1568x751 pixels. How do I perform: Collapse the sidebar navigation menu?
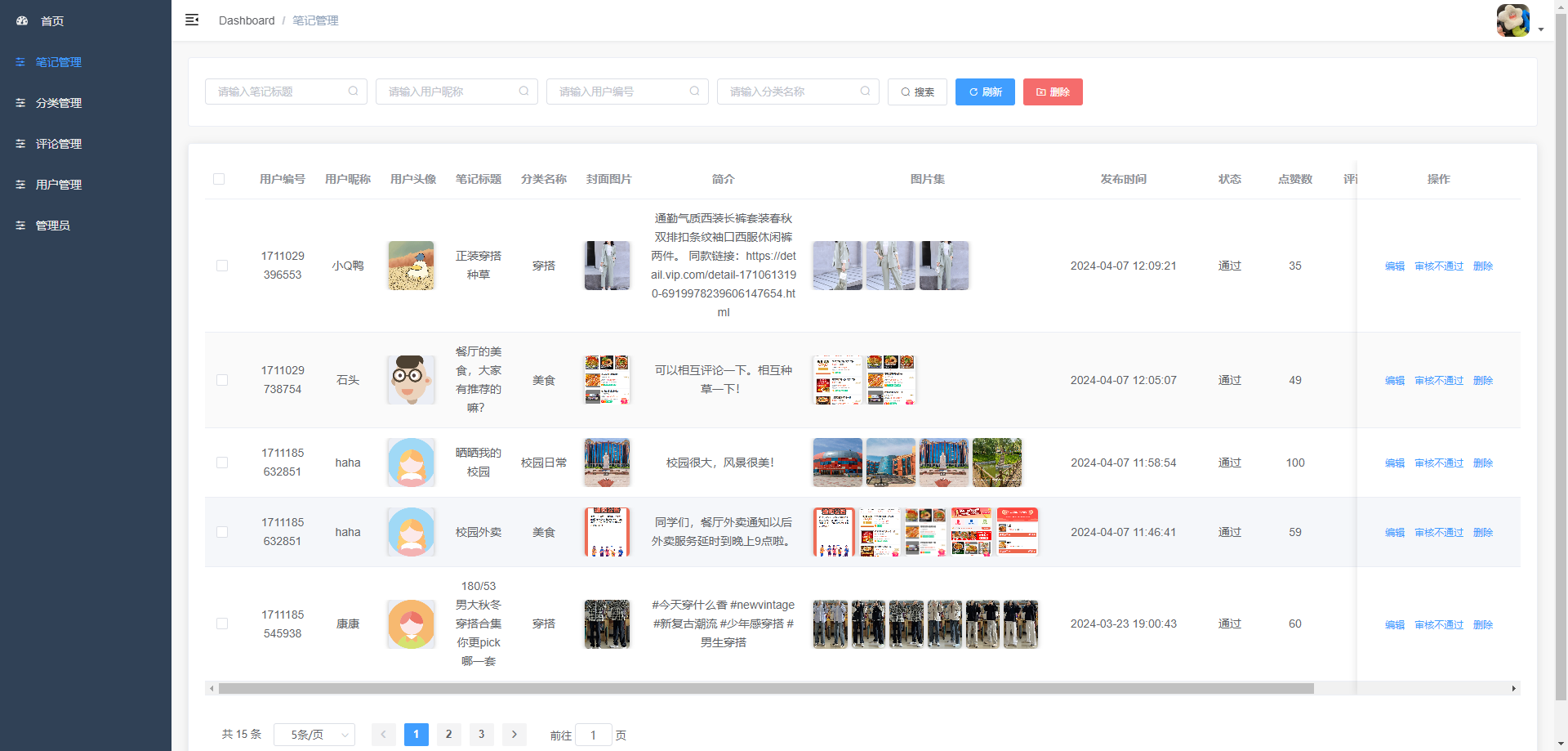[192, 20]
